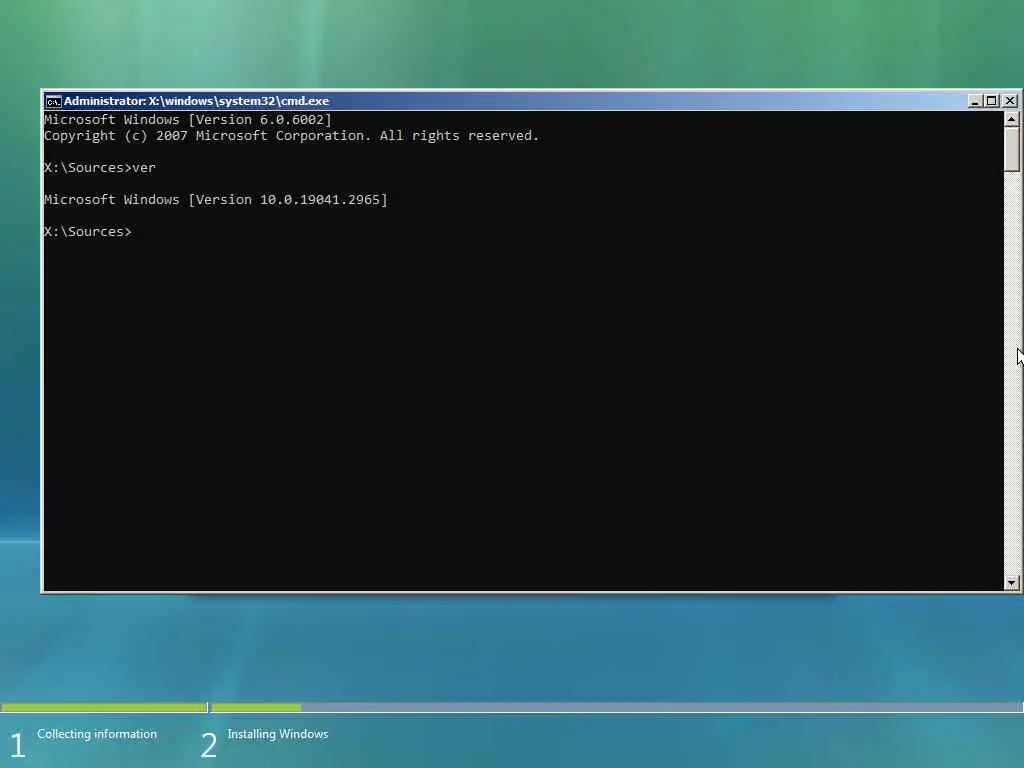The width and height of the screenshot is (1024, 768).
Task: Minimize the Administrator cmd.exe window
Action: point(974,101)
